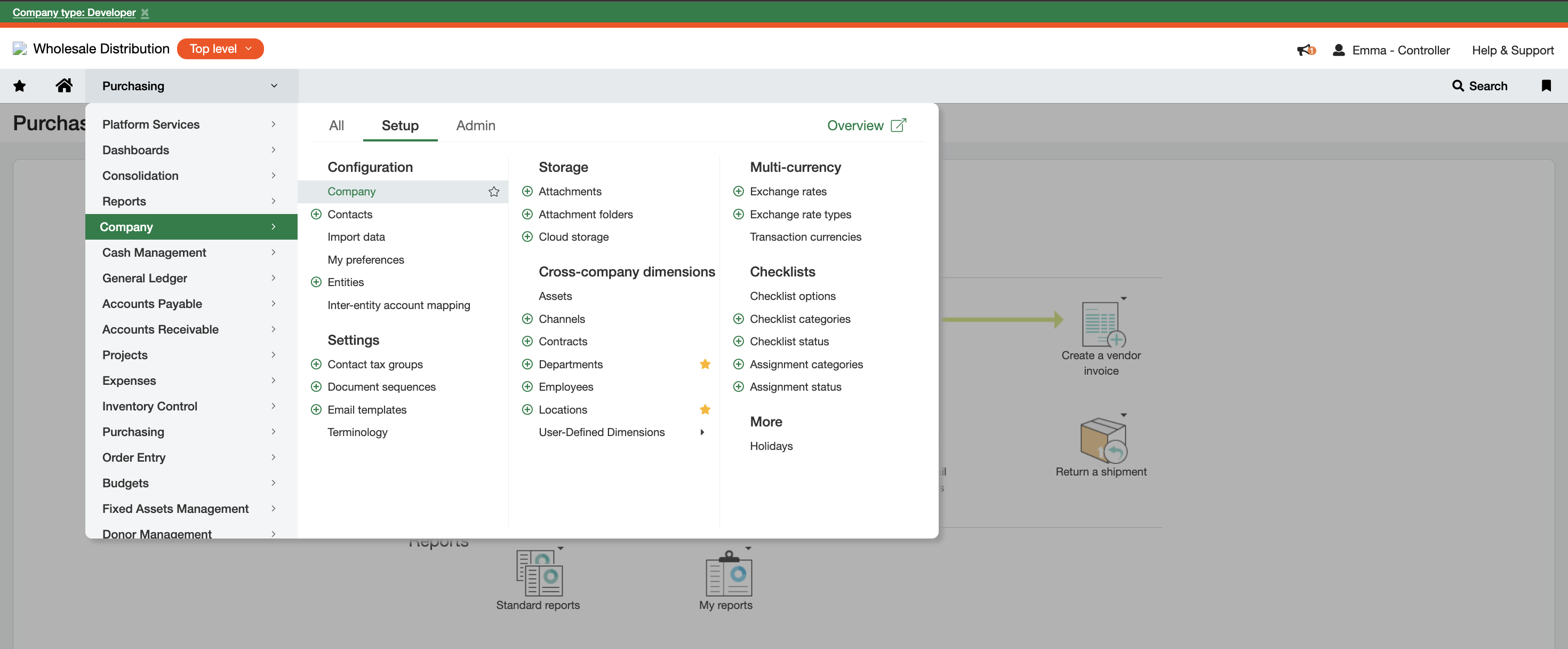Switch to the Admin tab
The image size is (1568, 649).
pos(475,125)
